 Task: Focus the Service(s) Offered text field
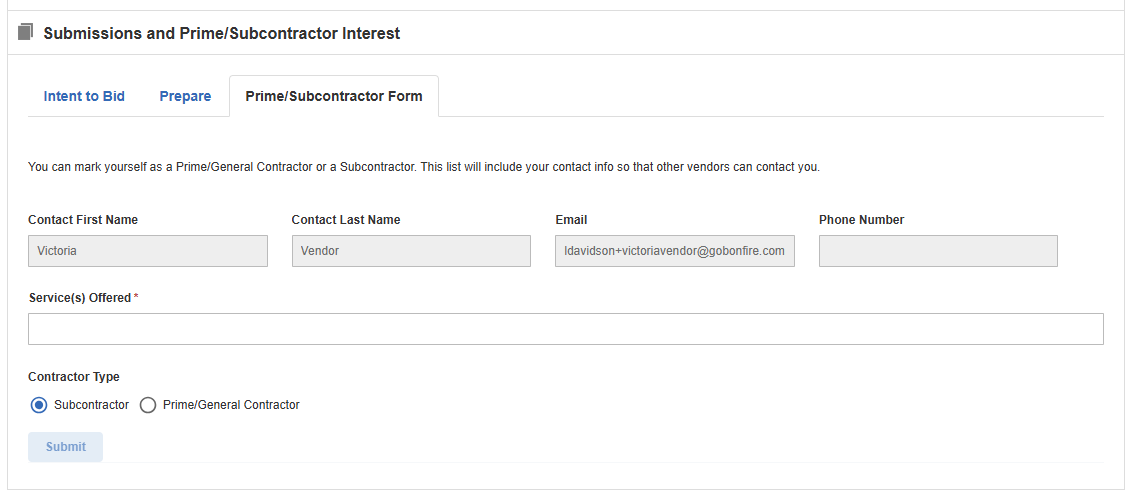pyautogui.click(x=566, y=329)
